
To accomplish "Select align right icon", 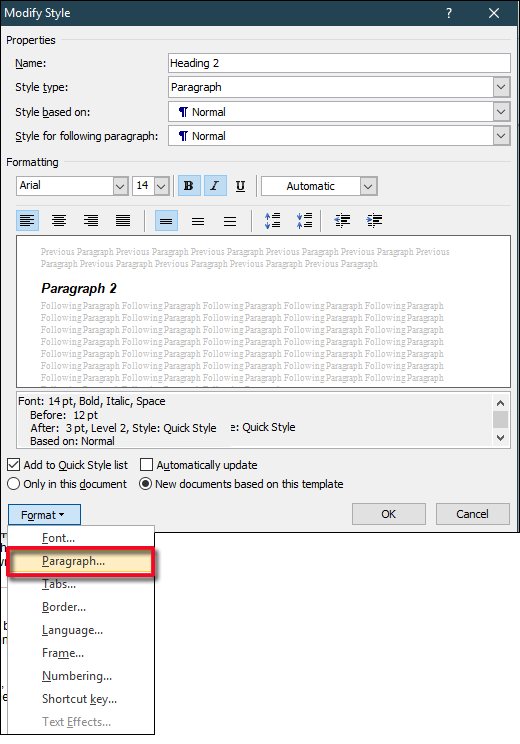I will (x=91, y=221).
